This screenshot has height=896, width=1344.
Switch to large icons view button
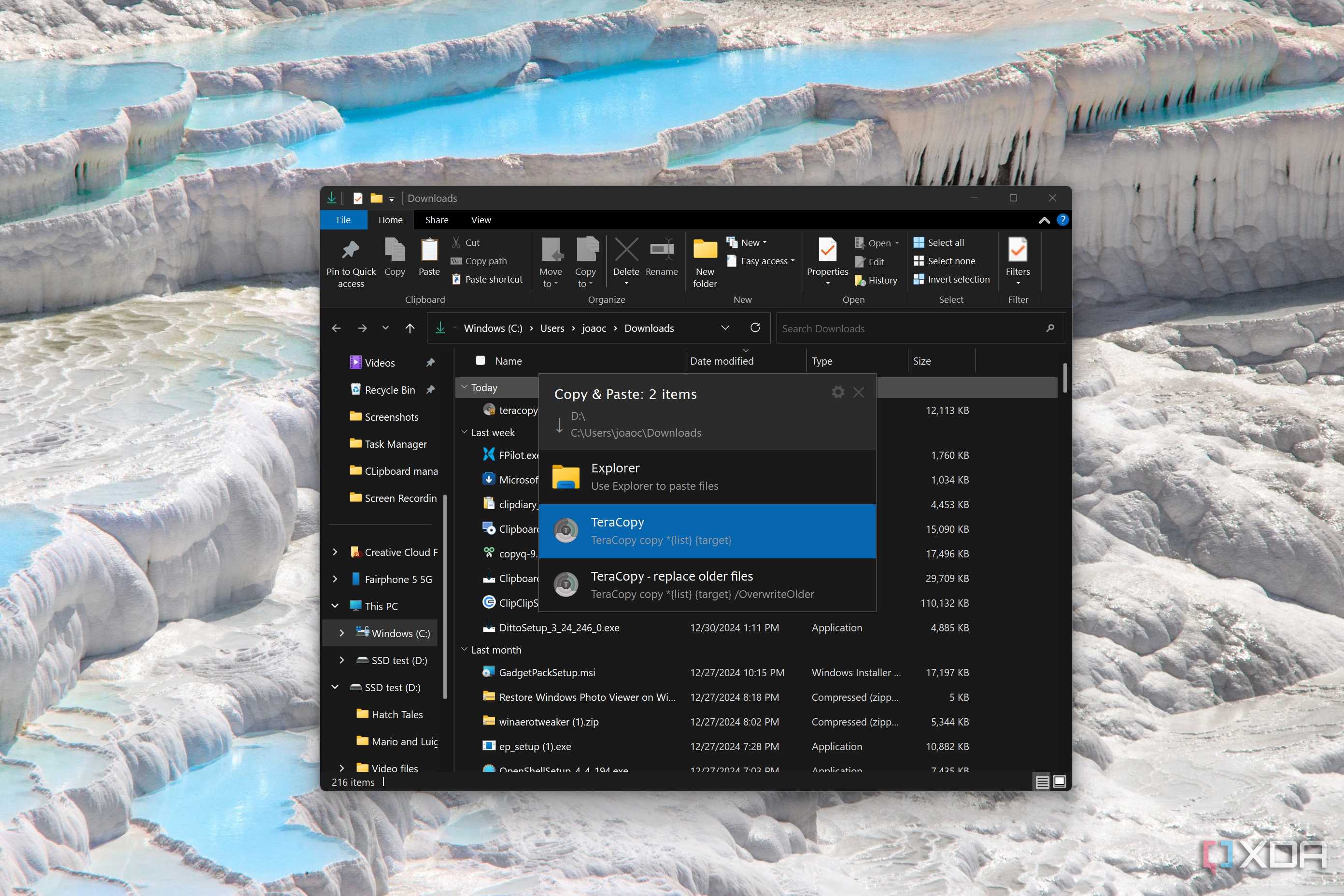click(x=1059, y=782)
